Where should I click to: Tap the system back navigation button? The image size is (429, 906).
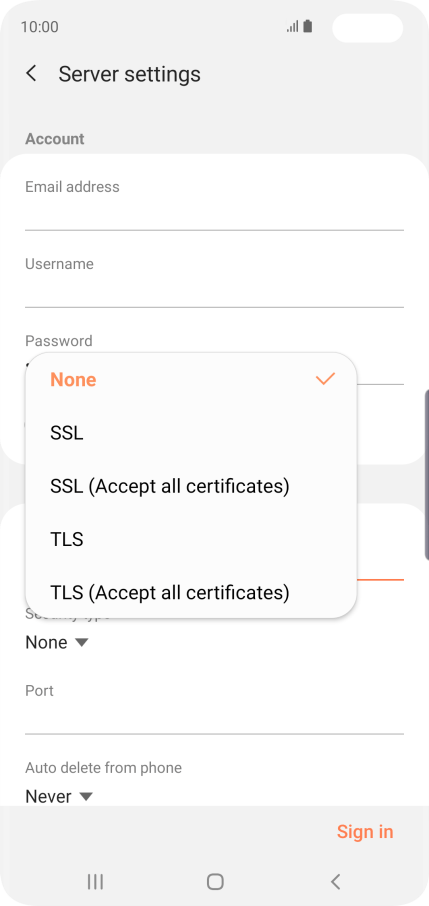pos(335,881)
